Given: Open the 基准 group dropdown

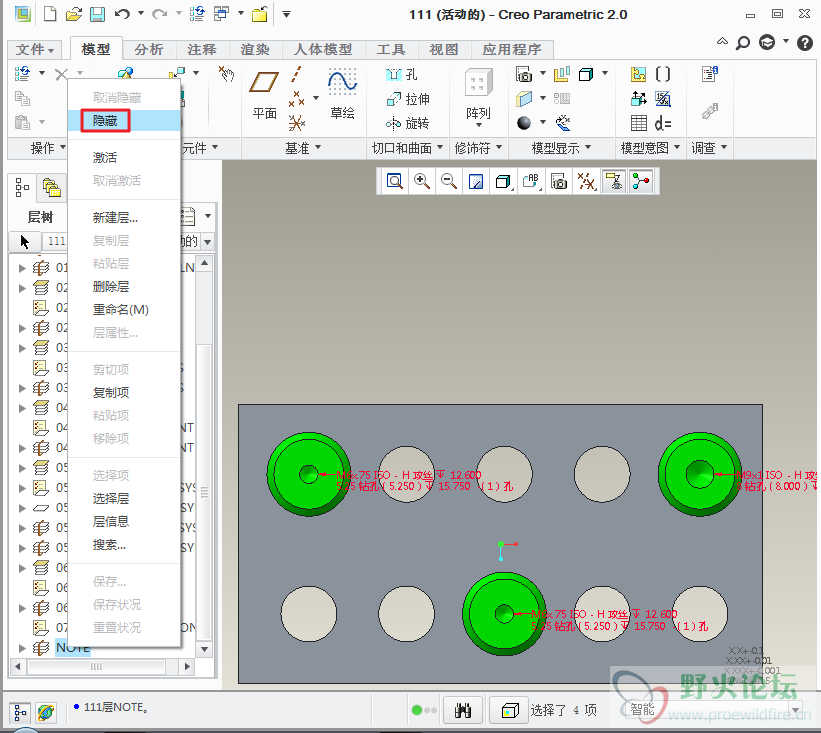Looking at the screenshot, I should pyautogui.click(x=303, y=148).
